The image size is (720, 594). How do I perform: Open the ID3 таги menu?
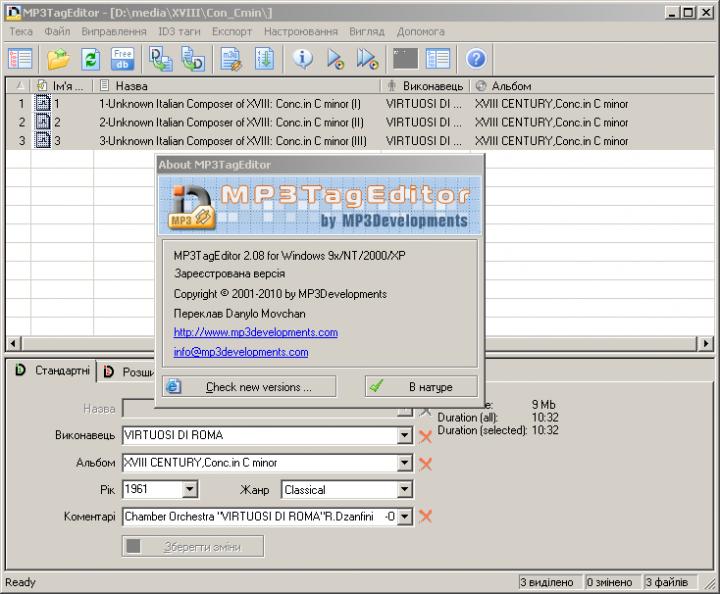pyautogui.click(x=179, y=31)
